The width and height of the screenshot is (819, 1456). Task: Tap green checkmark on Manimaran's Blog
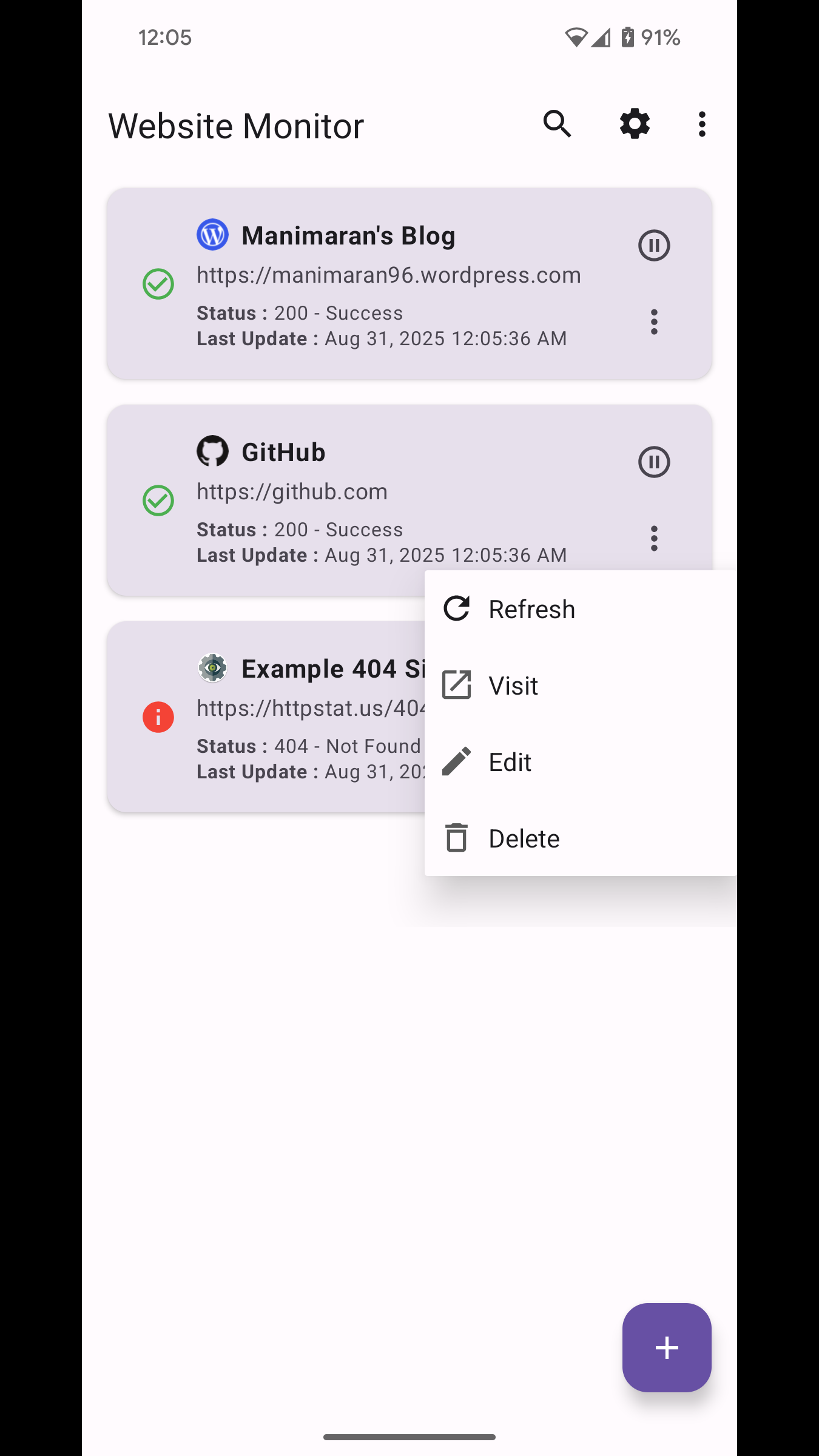[x=158, y=284]
